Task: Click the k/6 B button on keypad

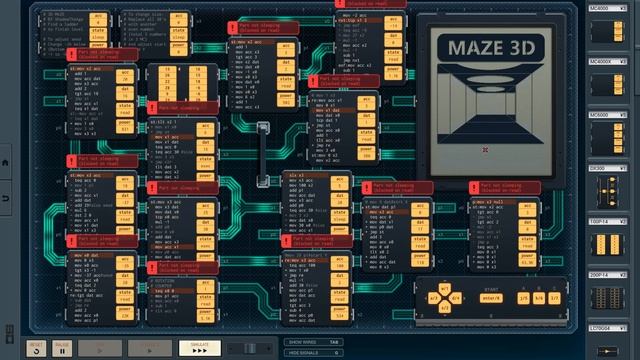Action: click(539, 298)
